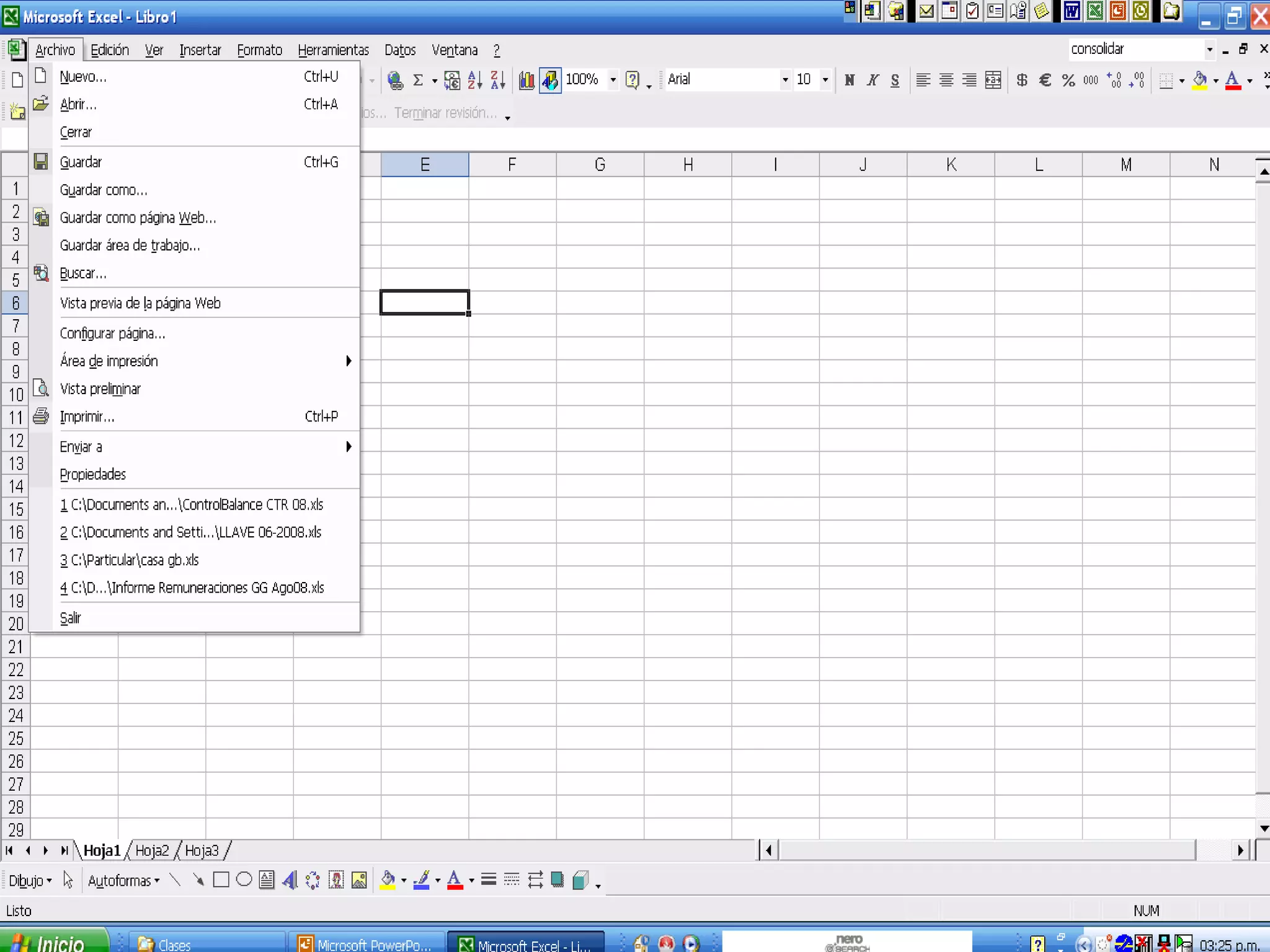
Task: Toggle italic formatting button
Action: click(873, 80)
